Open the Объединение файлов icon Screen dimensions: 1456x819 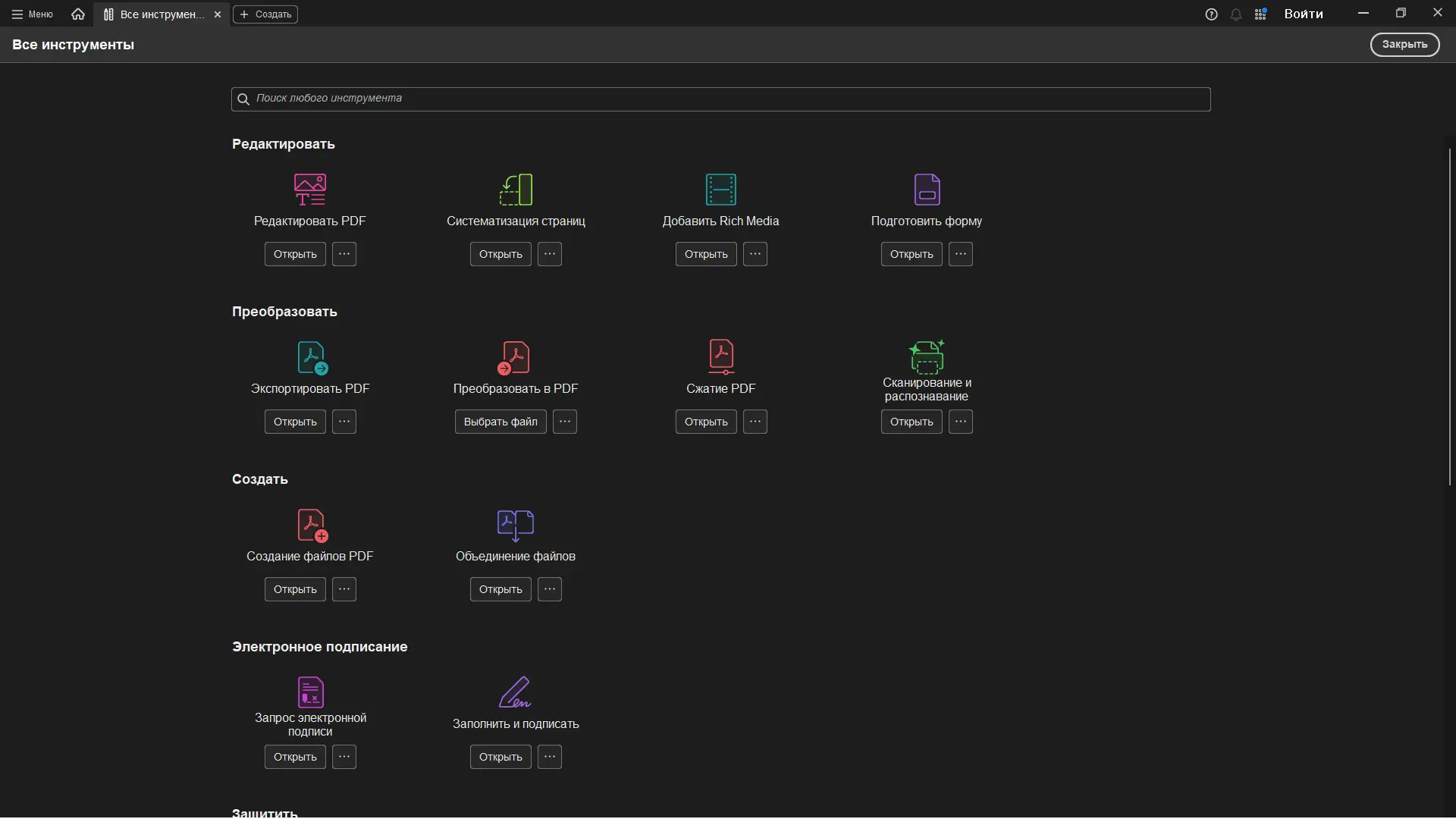516,525
